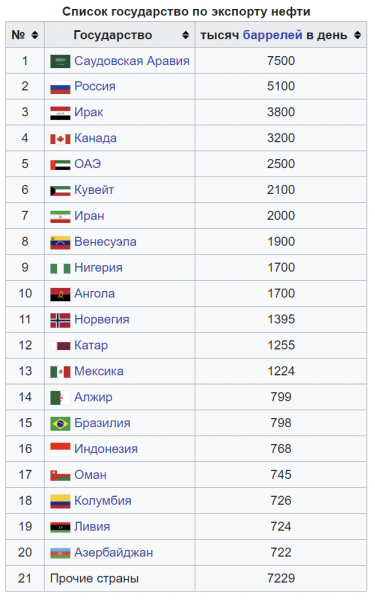Sort by тысяч баррелей в день arrows

point(357,35)
